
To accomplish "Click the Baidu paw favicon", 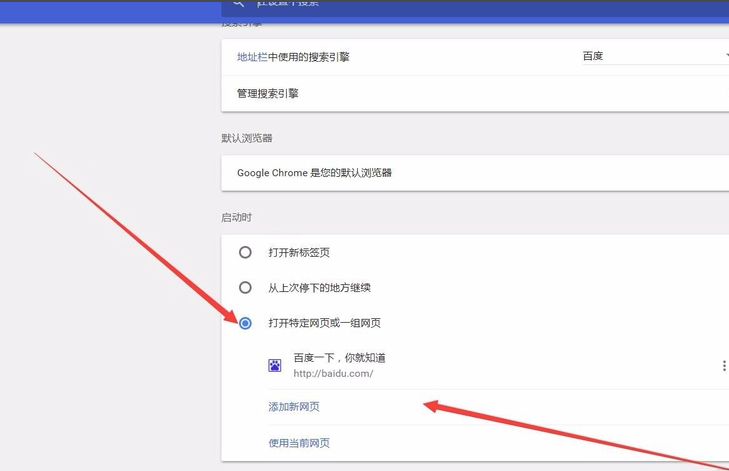I will pyautogui.click(x=275, y=366).
